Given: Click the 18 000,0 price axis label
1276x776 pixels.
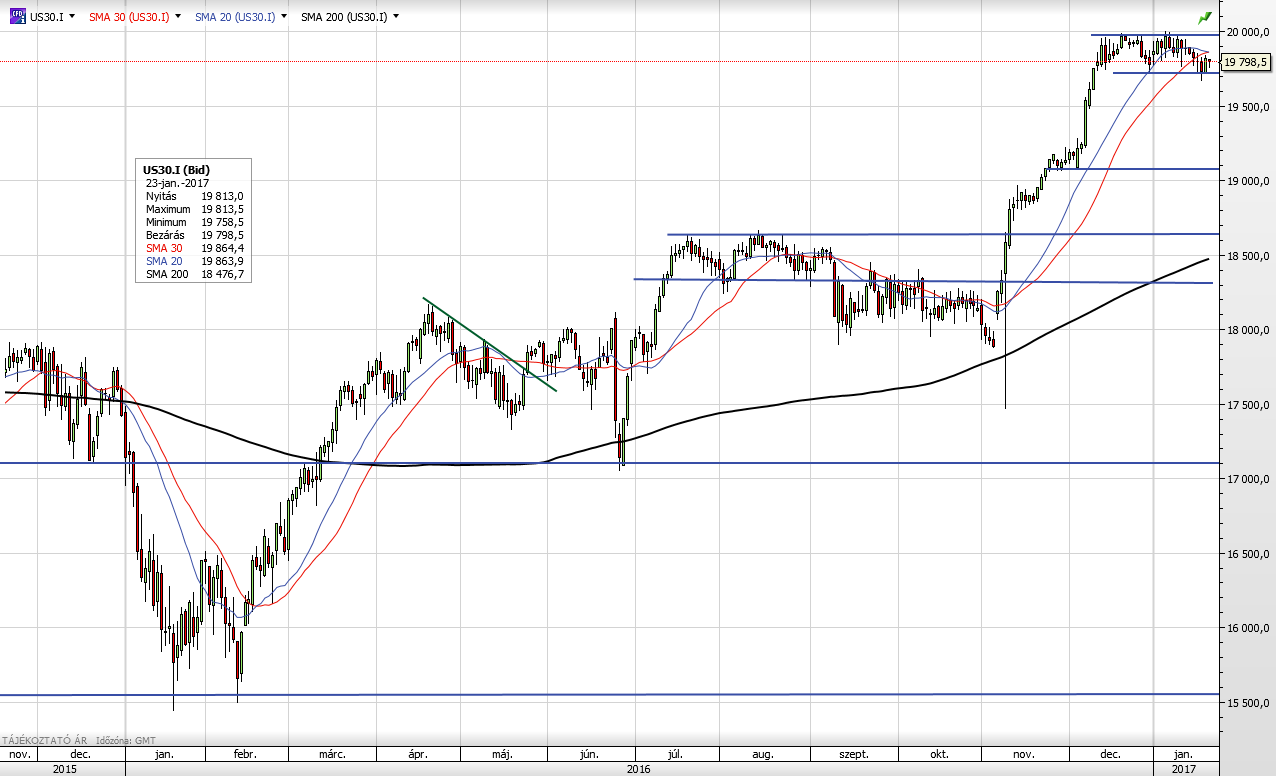Looking at the screenshot, I should pos(1250,330).
